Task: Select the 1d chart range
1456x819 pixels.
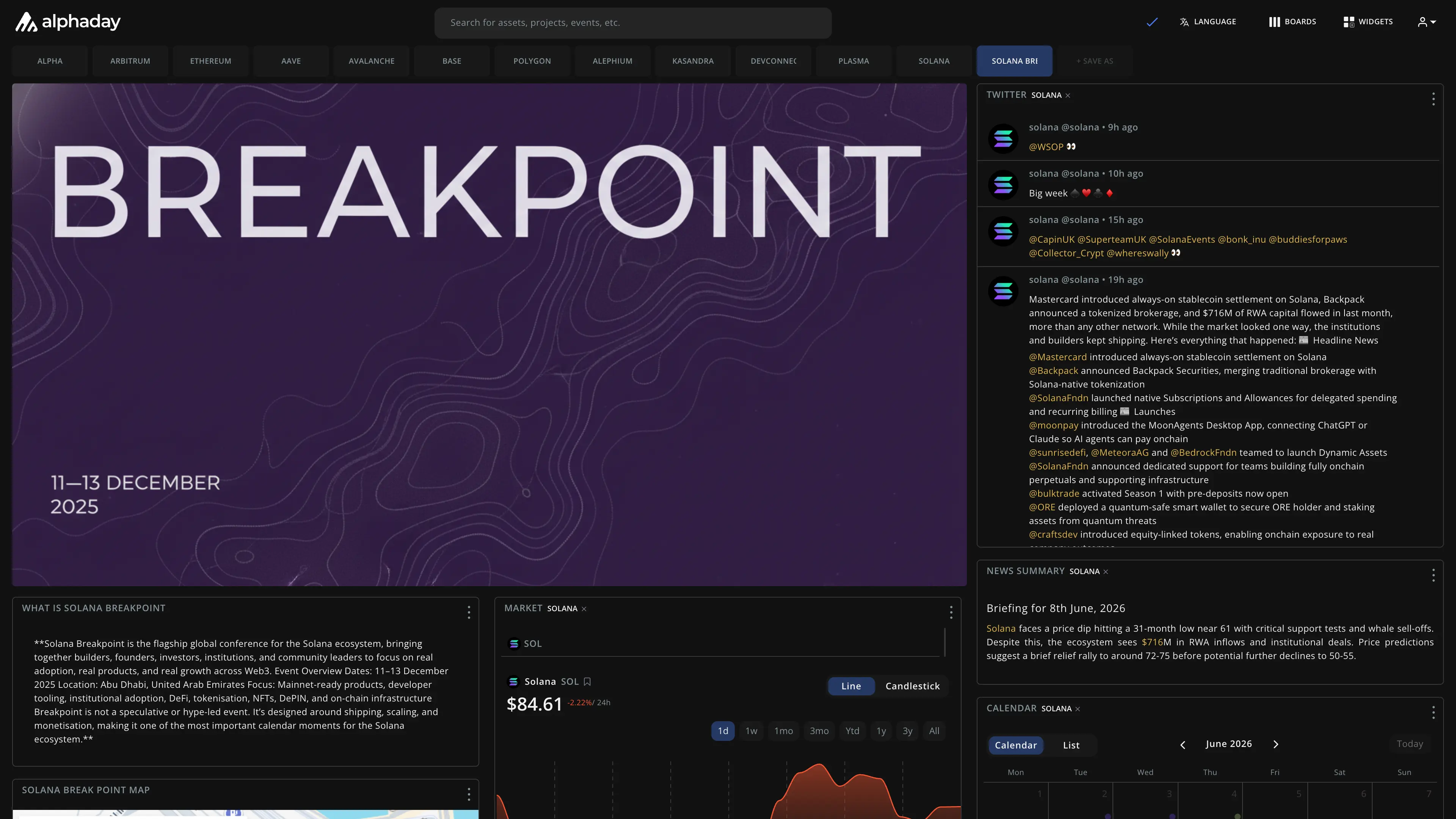Action: (x=723, y=731)
